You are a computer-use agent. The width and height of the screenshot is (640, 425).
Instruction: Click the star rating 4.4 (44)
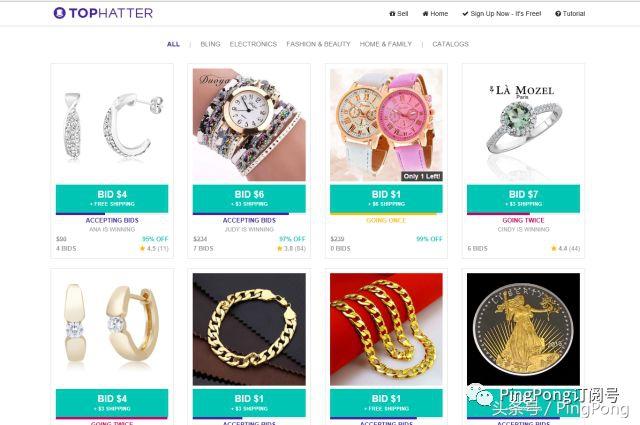pyautogui.click(x=566, y=248)
